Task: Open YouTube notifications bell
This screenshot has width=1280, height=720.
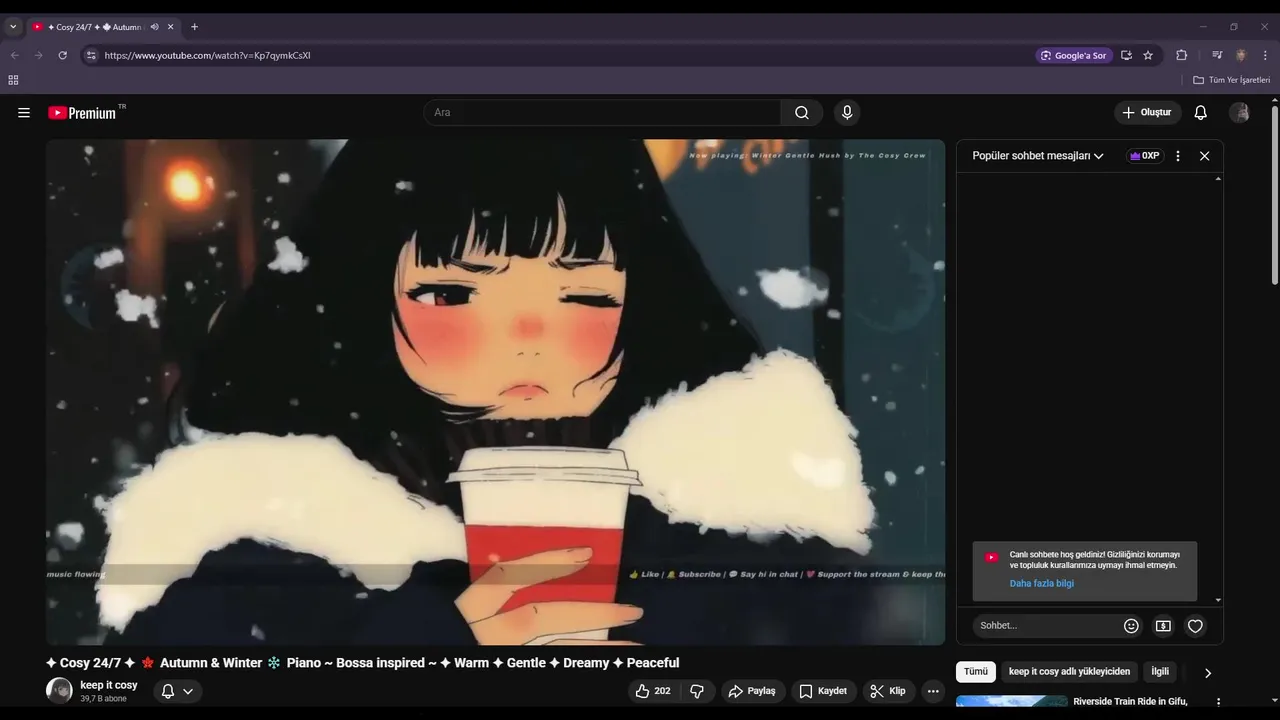Action: point(1201,113)
